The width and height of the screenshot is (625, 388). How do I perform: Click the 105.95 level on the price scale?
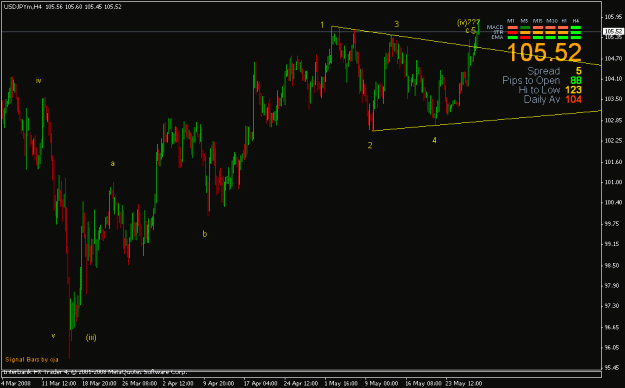coord(613,17)
